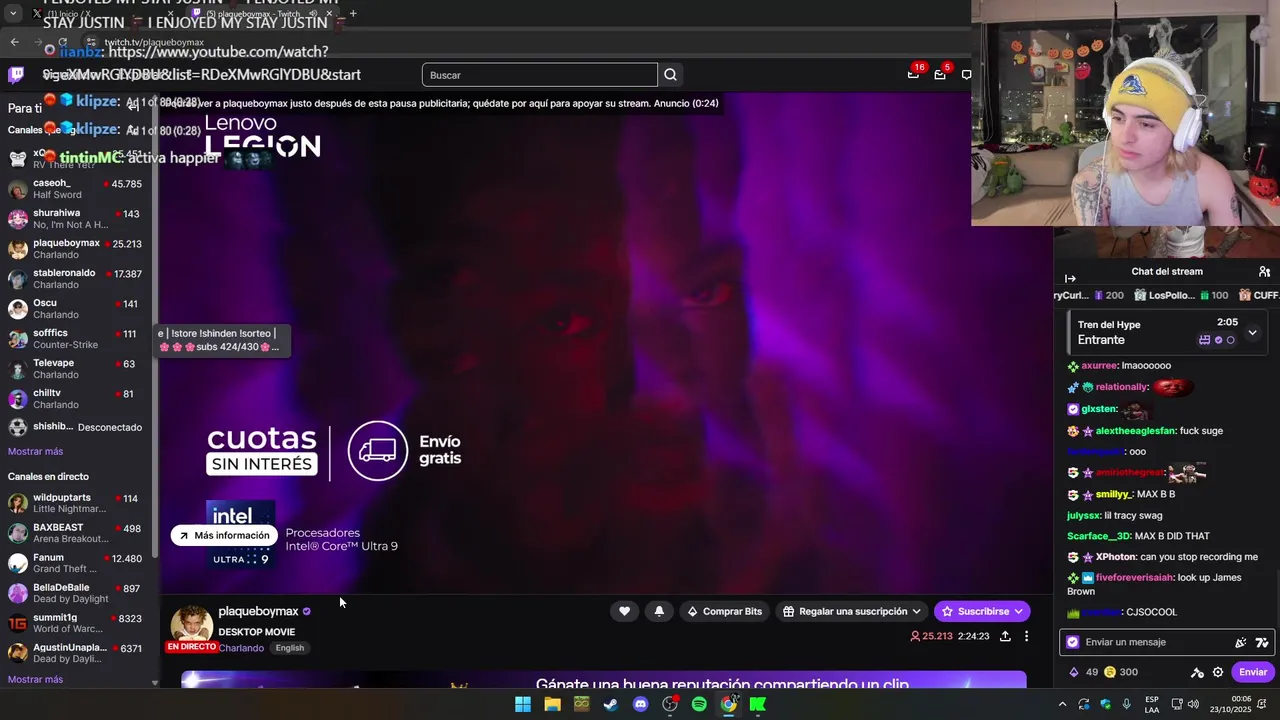Collapse chat with the arrow icon
Screen dimensions: 1280x720
(x=1070, y=278)
